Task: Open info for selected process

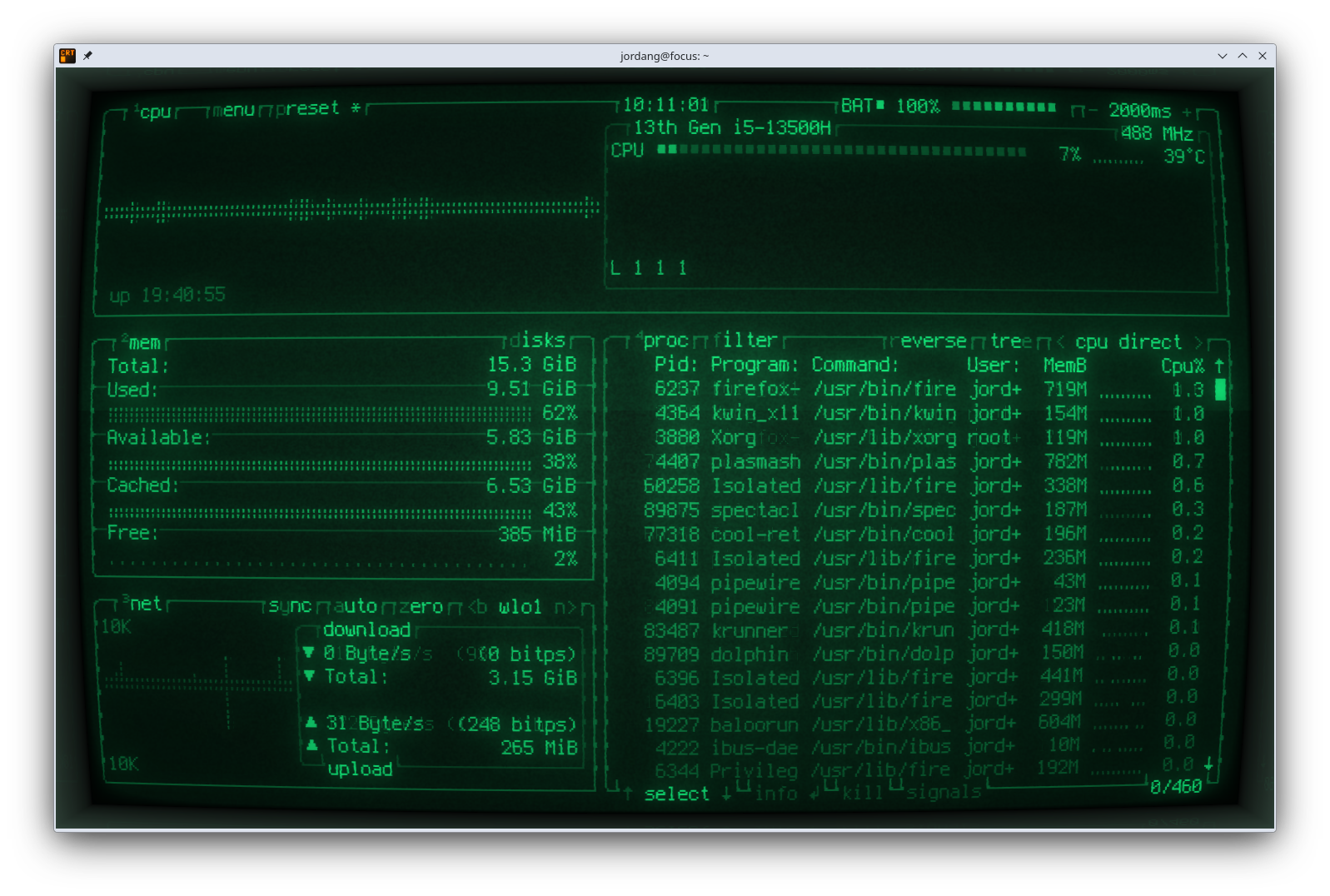Action: tap(776, 793)
